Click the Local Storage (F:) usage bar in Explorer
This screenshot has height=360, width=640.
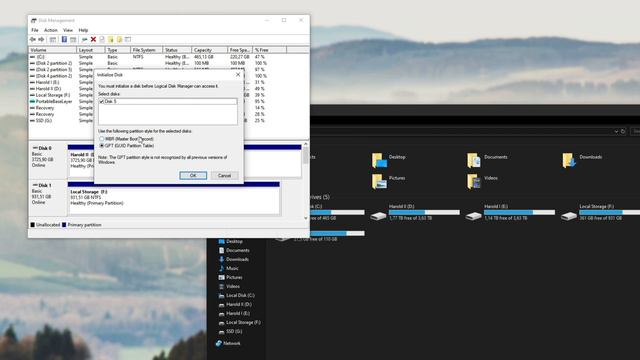tap(609, 212)
